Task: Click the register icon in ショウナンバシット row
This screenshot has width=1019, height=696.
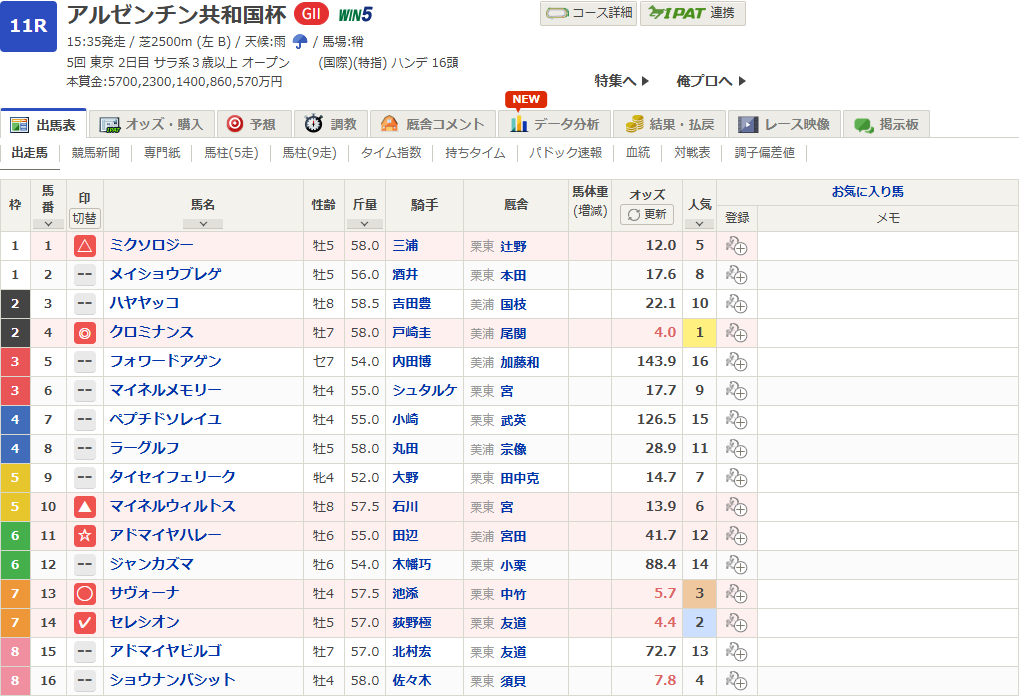Action: click(x=737, y=681)
